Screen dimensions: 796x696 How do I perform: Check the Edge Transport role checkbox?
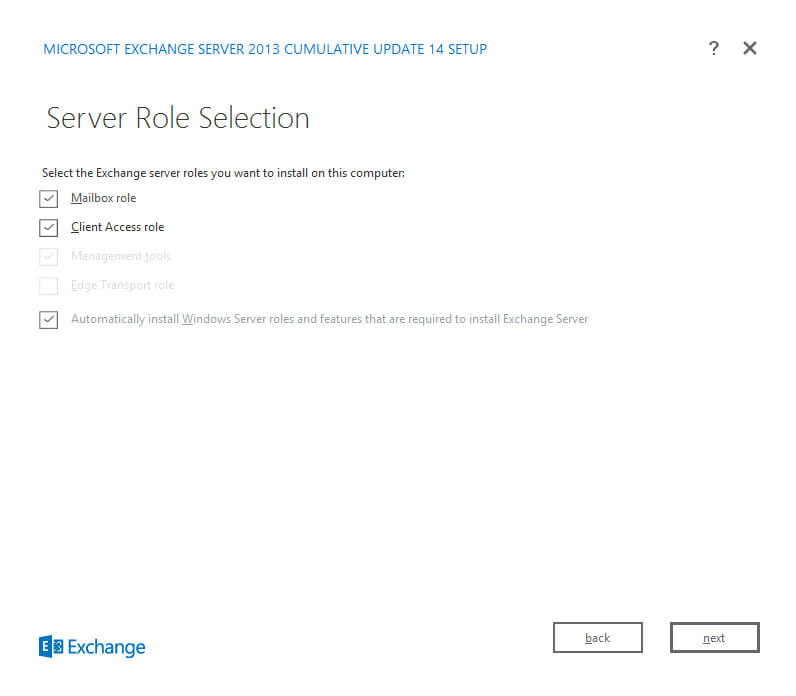coord(49,286)
